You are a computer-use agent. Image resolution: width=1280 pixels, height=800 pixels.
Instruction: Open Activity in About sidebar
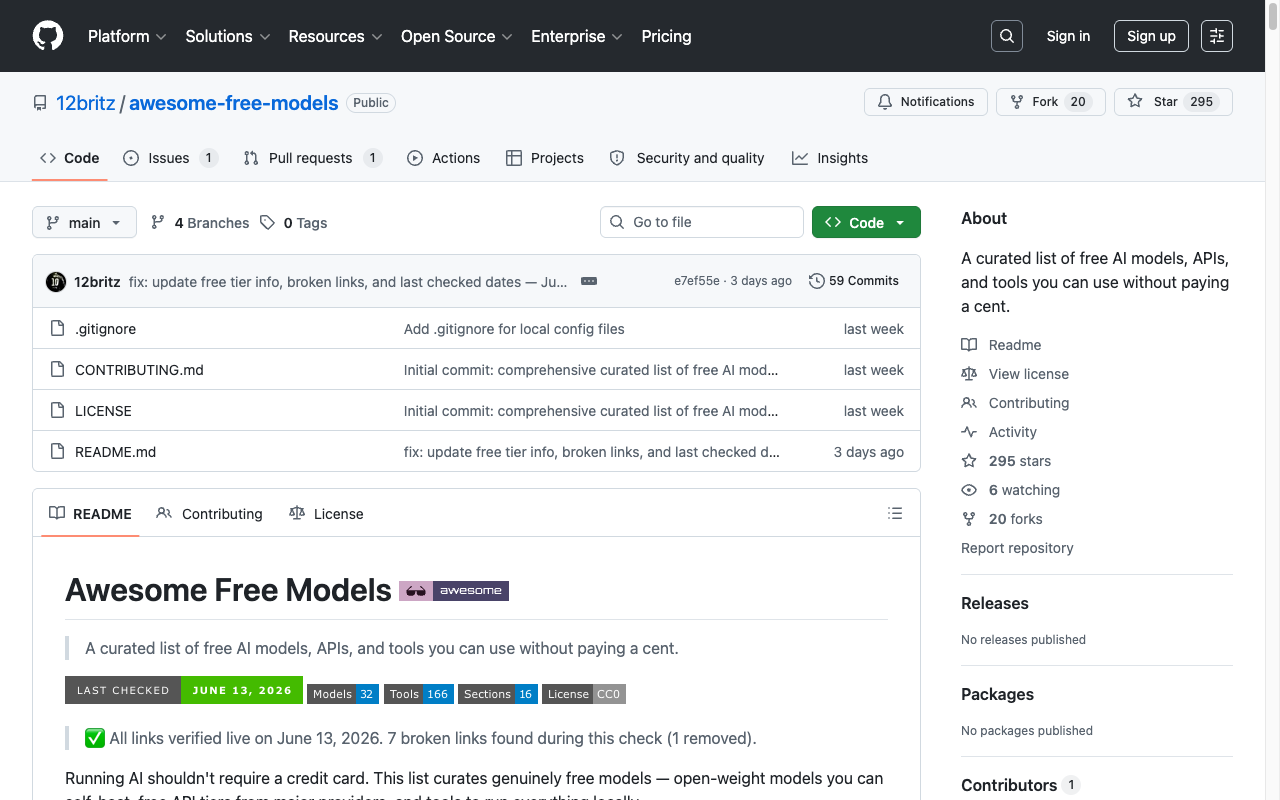coord(999,432)
